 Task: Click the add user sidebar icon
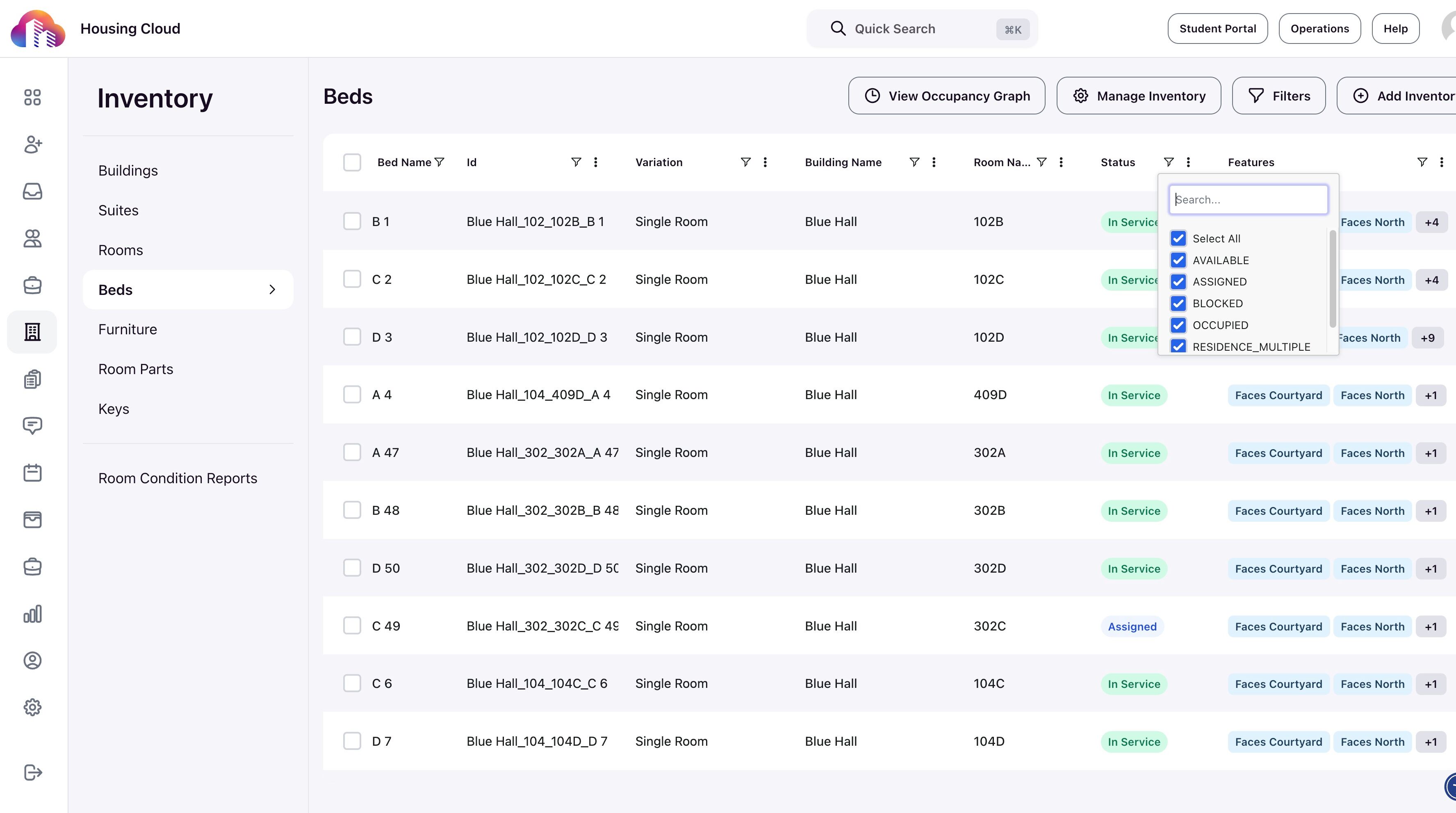click(32, 144)
